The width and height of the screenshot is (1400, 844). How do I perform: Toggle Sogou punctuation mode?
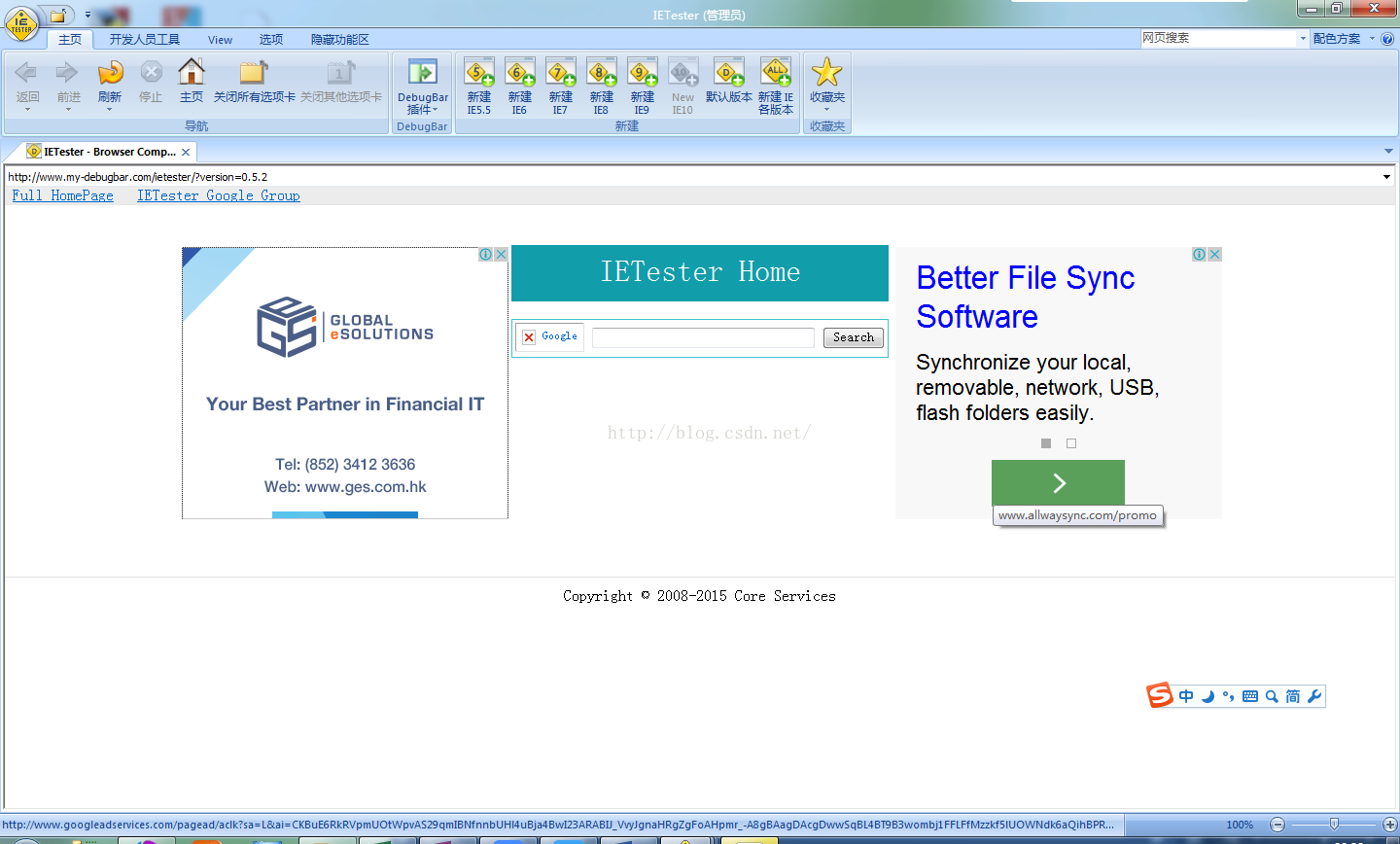point(1229,696)
